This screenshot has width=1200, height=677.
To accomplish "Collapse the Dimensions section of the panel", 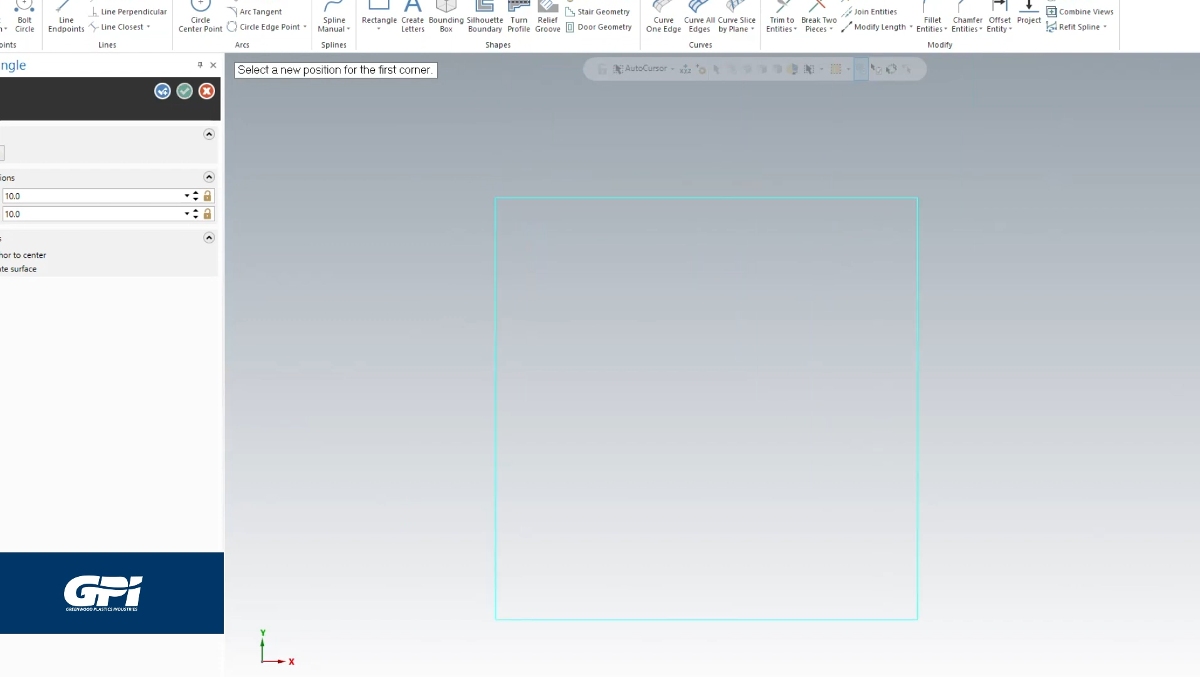I will (x=209, y=176).
